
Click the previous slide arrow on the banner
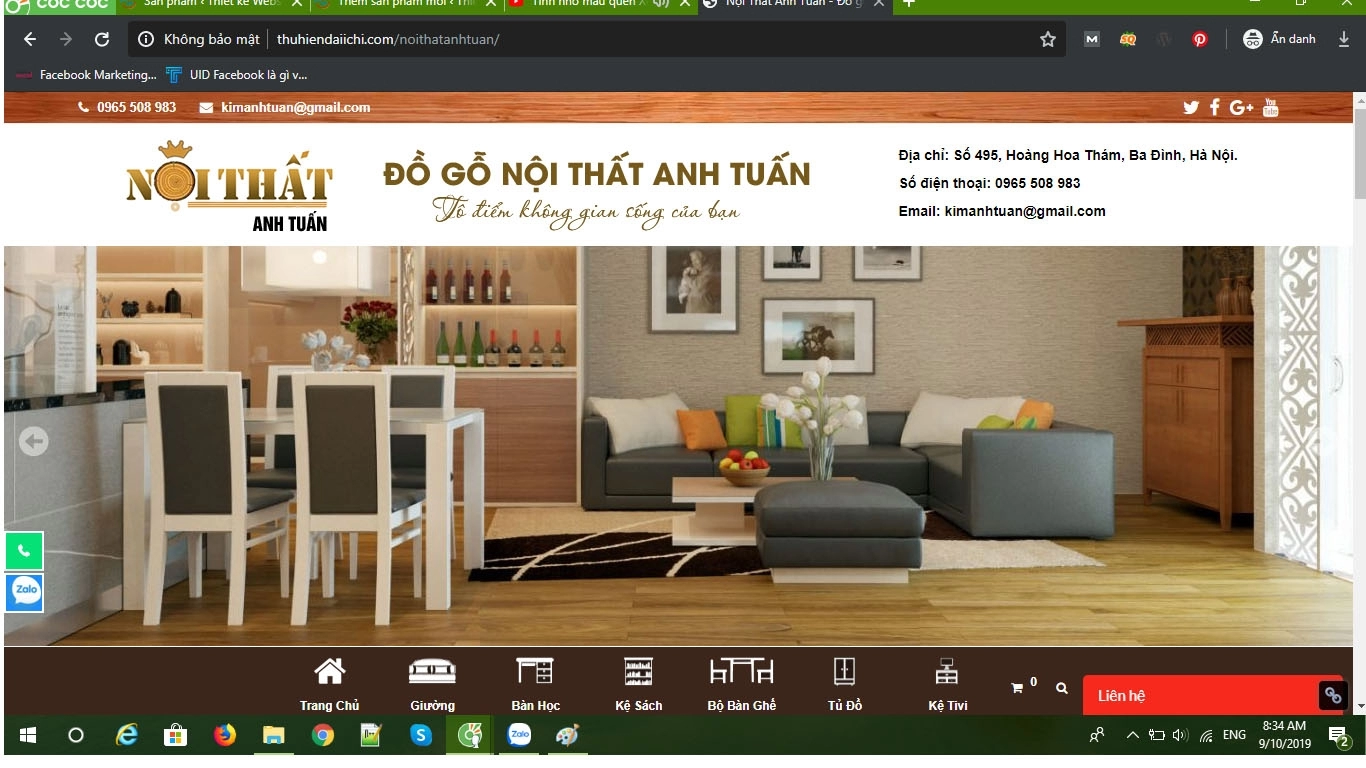tap(33, 441)
